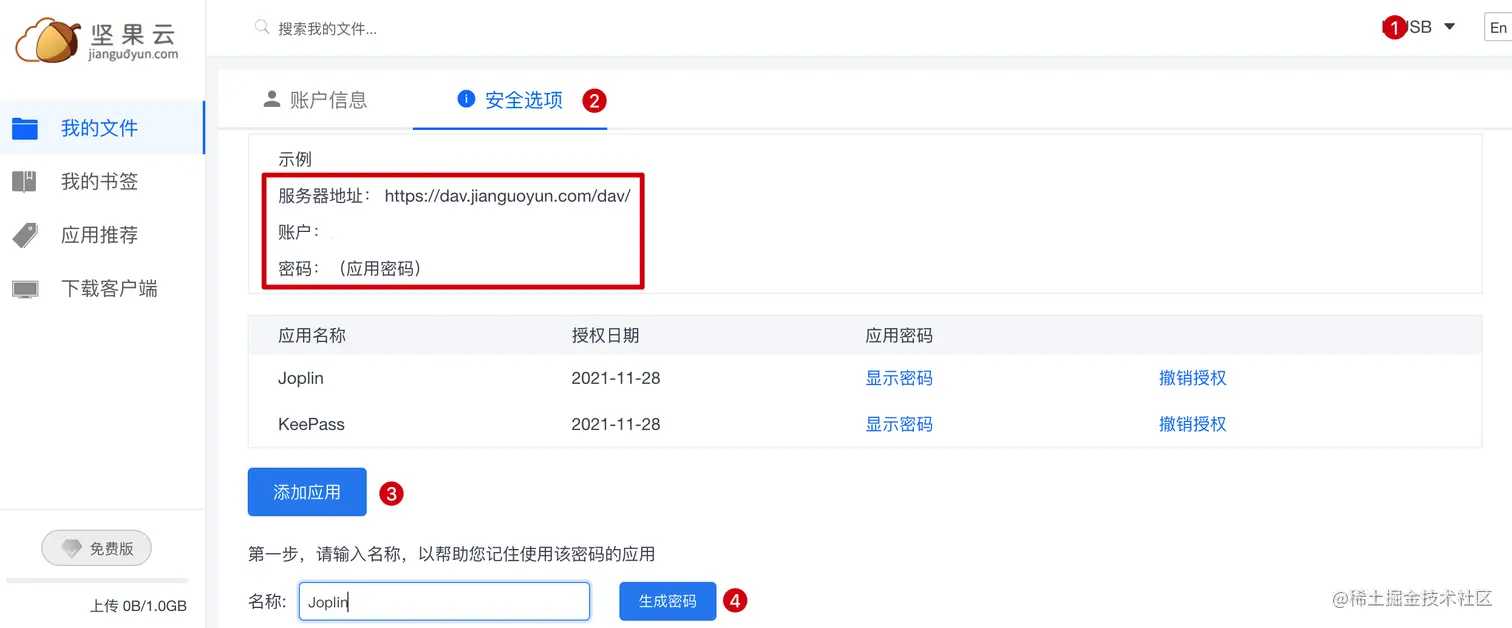Show password for KeePass app
1512x628 pixels.
pos(899,424)
